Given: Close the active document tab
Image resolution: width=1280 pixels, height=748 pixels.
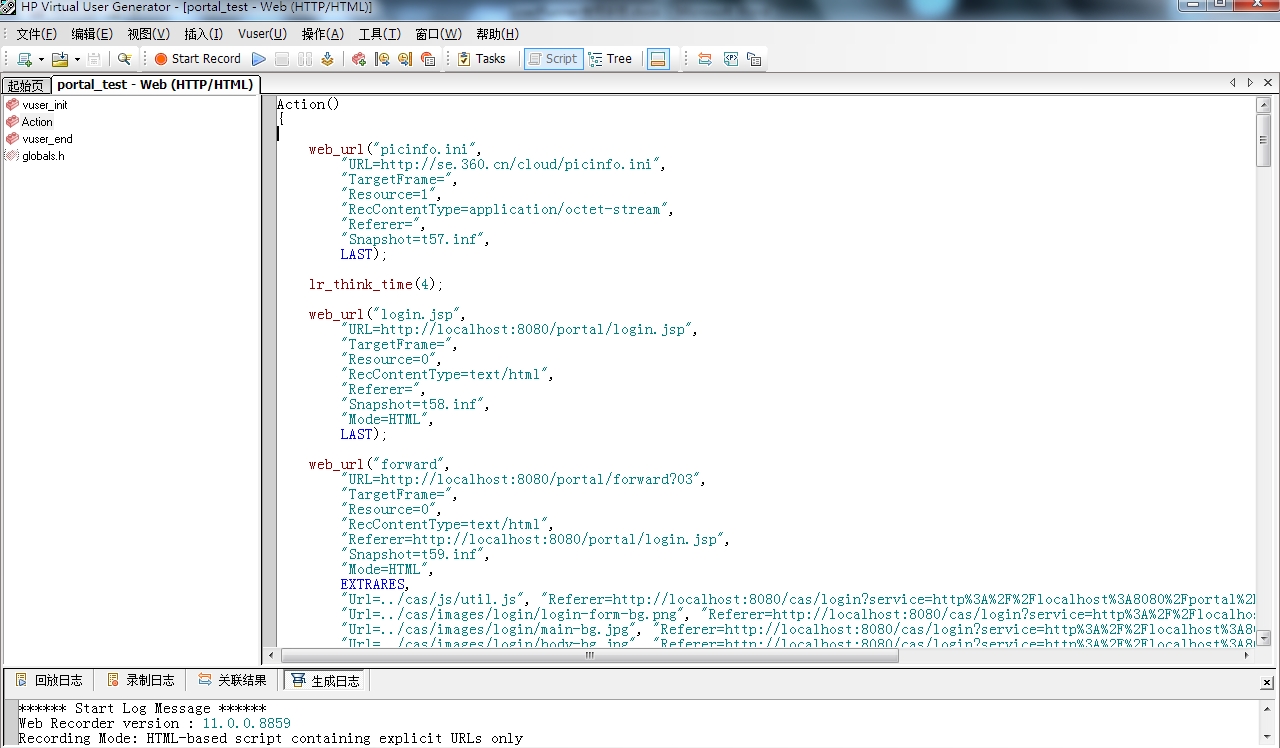Looking at the screenshot, I should coord(1268,83).
